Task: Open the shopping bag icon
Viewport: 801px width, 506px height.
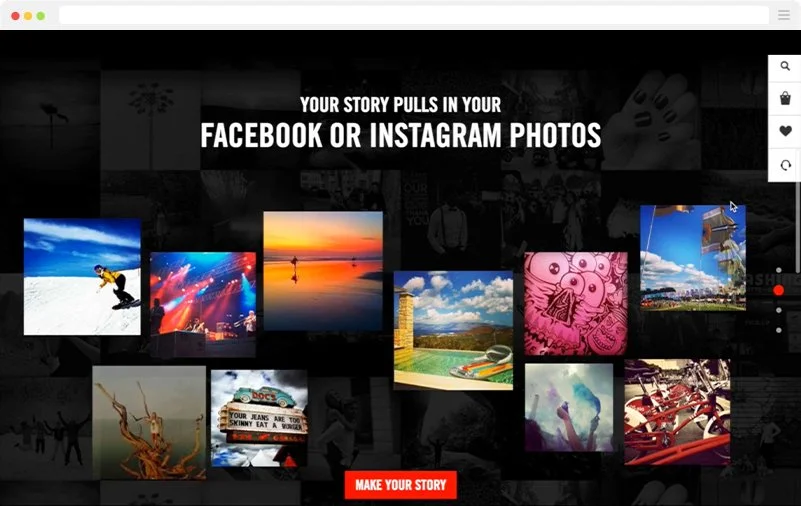Action: [x=785, y=98]
